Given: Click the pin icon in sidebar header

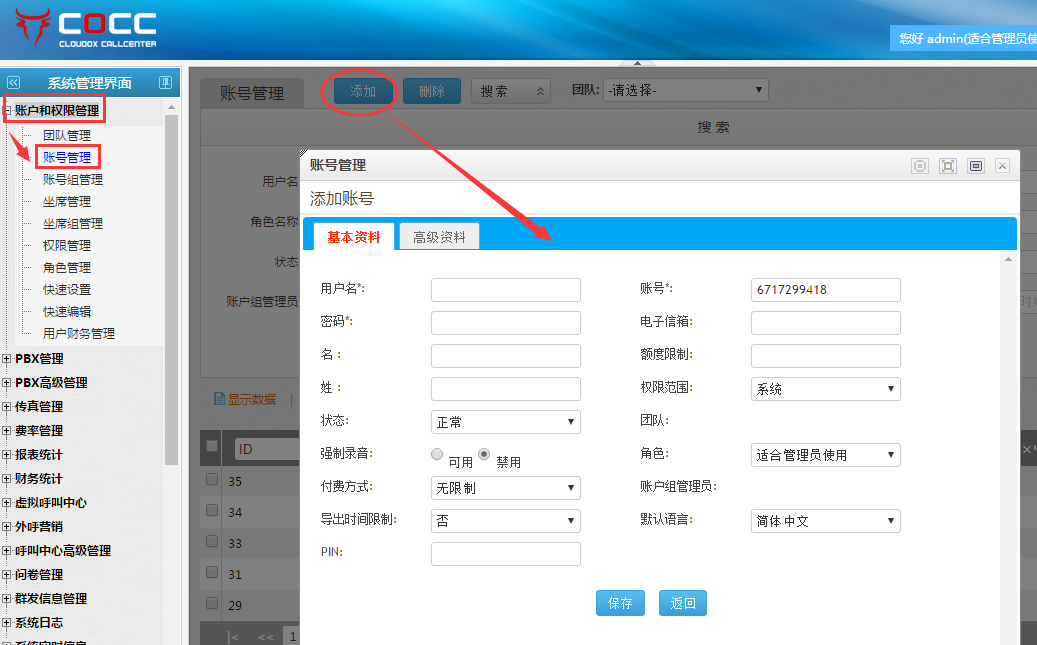Looking at the screenshot, I should pos(166,83).
